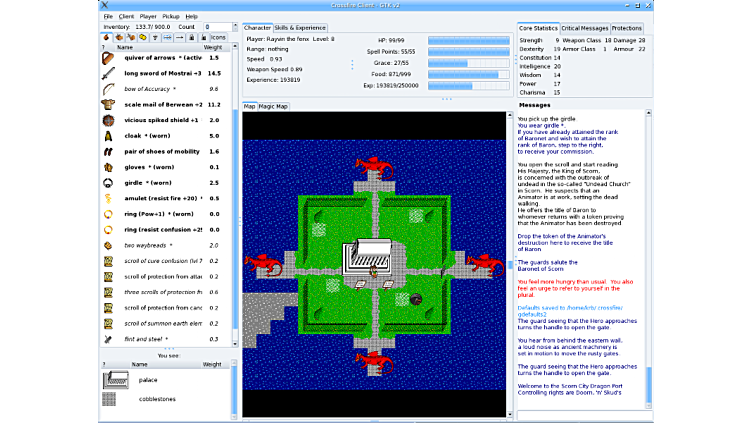
Task: Open the Pickup menu
Action: click(x=171, y=17)
